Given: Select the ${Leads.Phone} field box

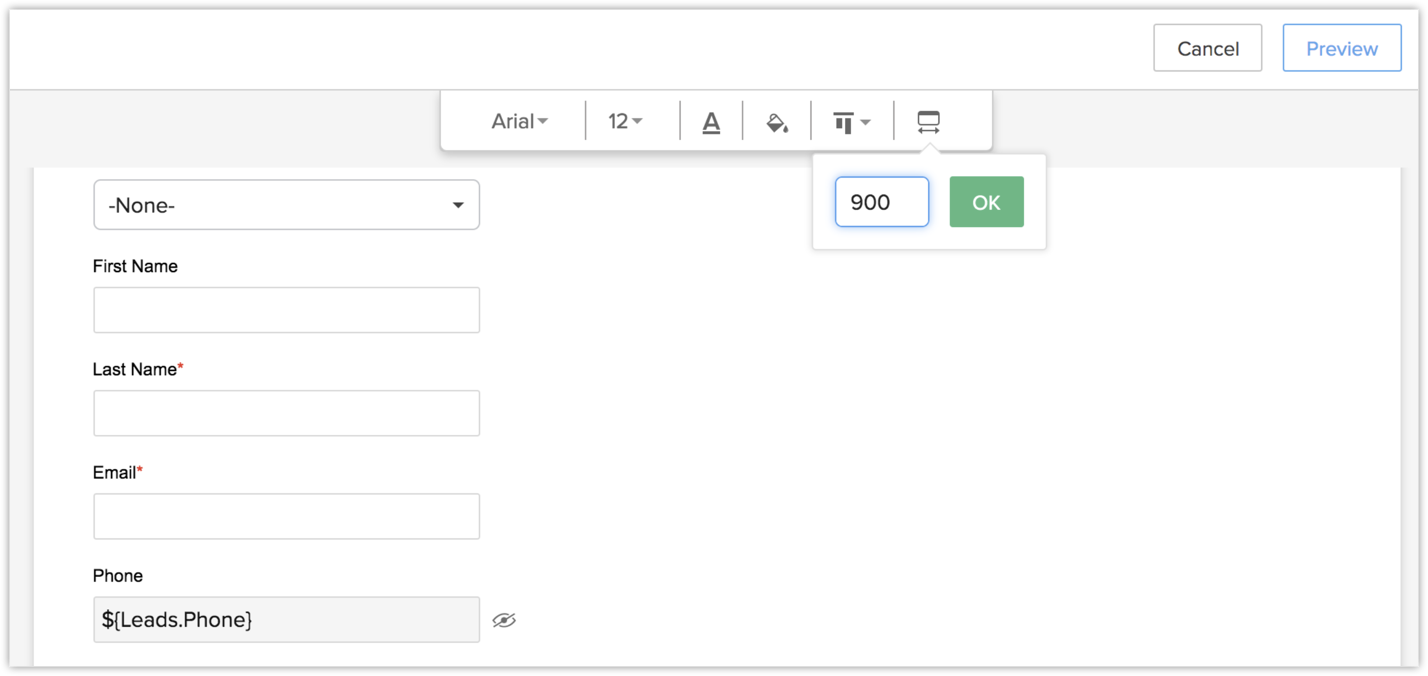Looking at the screenshot, I should tap(286, 620).
